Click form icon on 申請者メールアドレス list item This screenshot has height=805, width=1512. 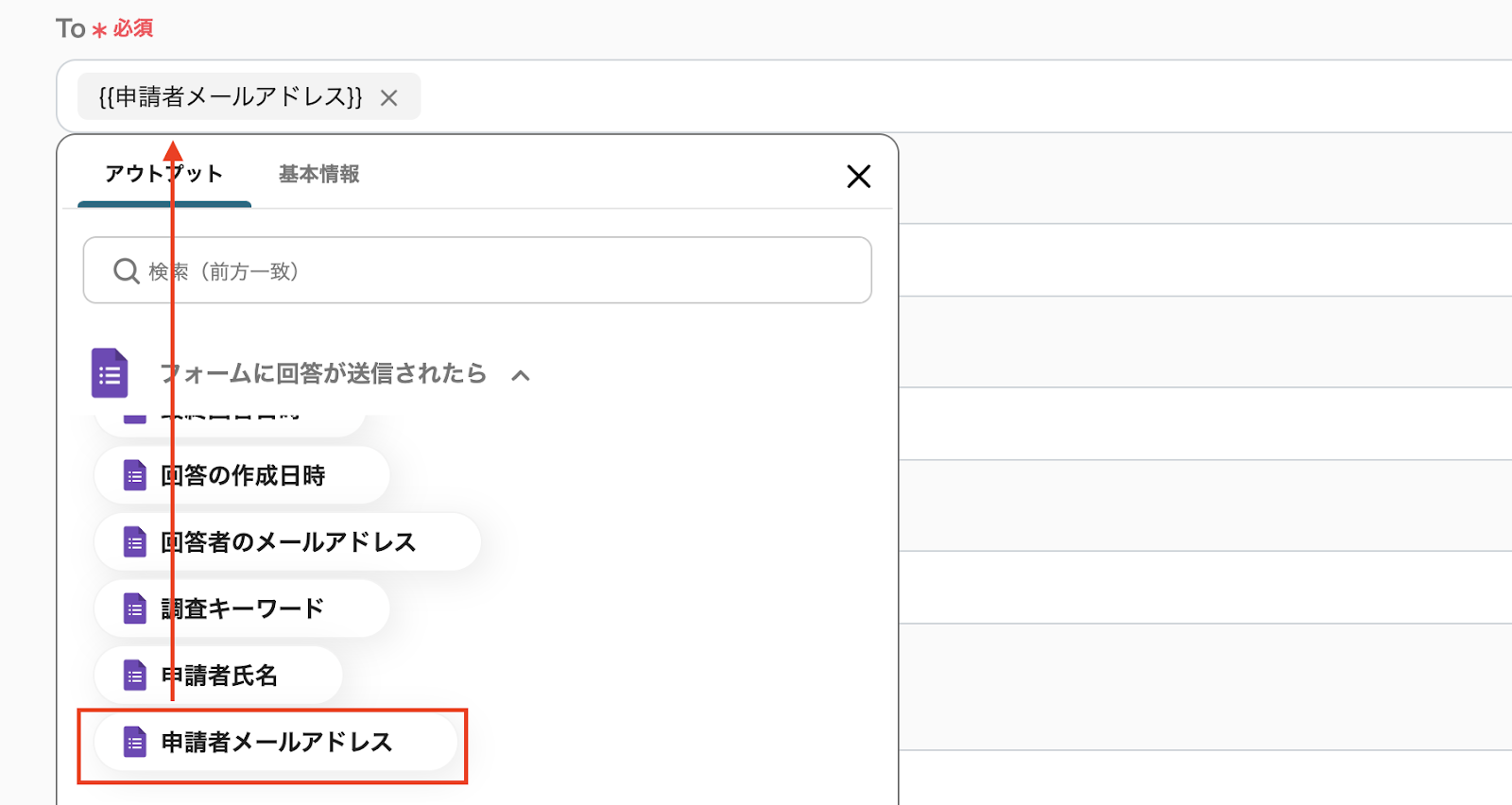pyautogui.click(x=135, y=743)
